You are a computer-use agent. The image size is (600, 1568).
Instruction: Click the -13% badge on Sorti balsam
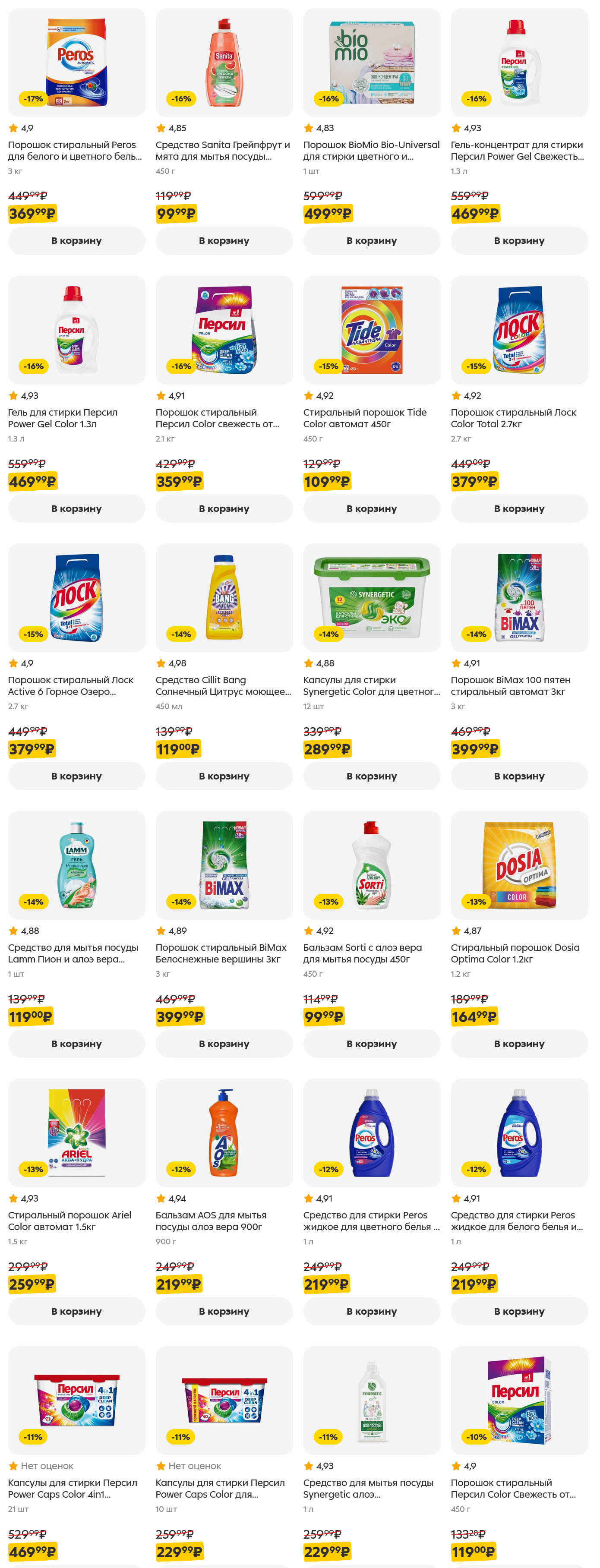coord(328,902)
